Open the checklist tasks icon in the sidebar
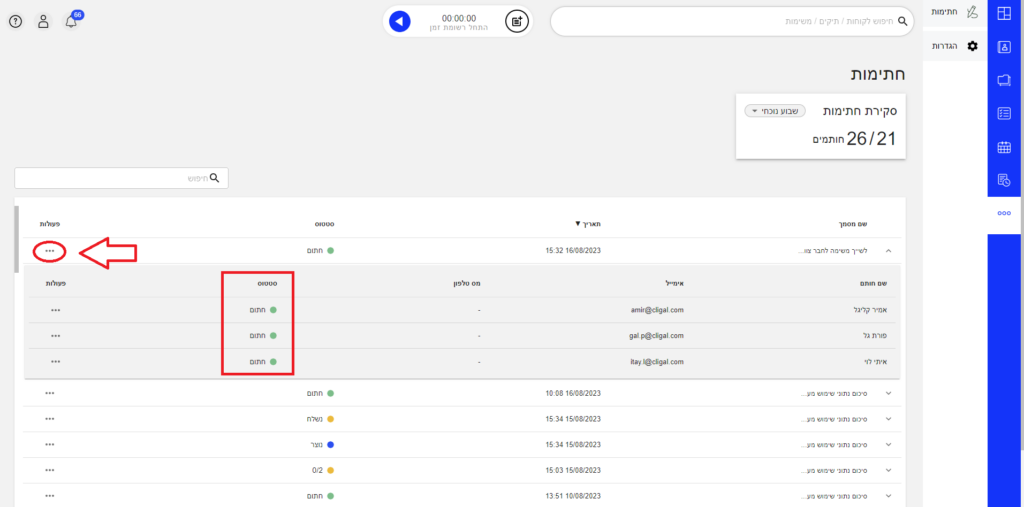This screenshot has width=1024, height=507. (1005, 113)
